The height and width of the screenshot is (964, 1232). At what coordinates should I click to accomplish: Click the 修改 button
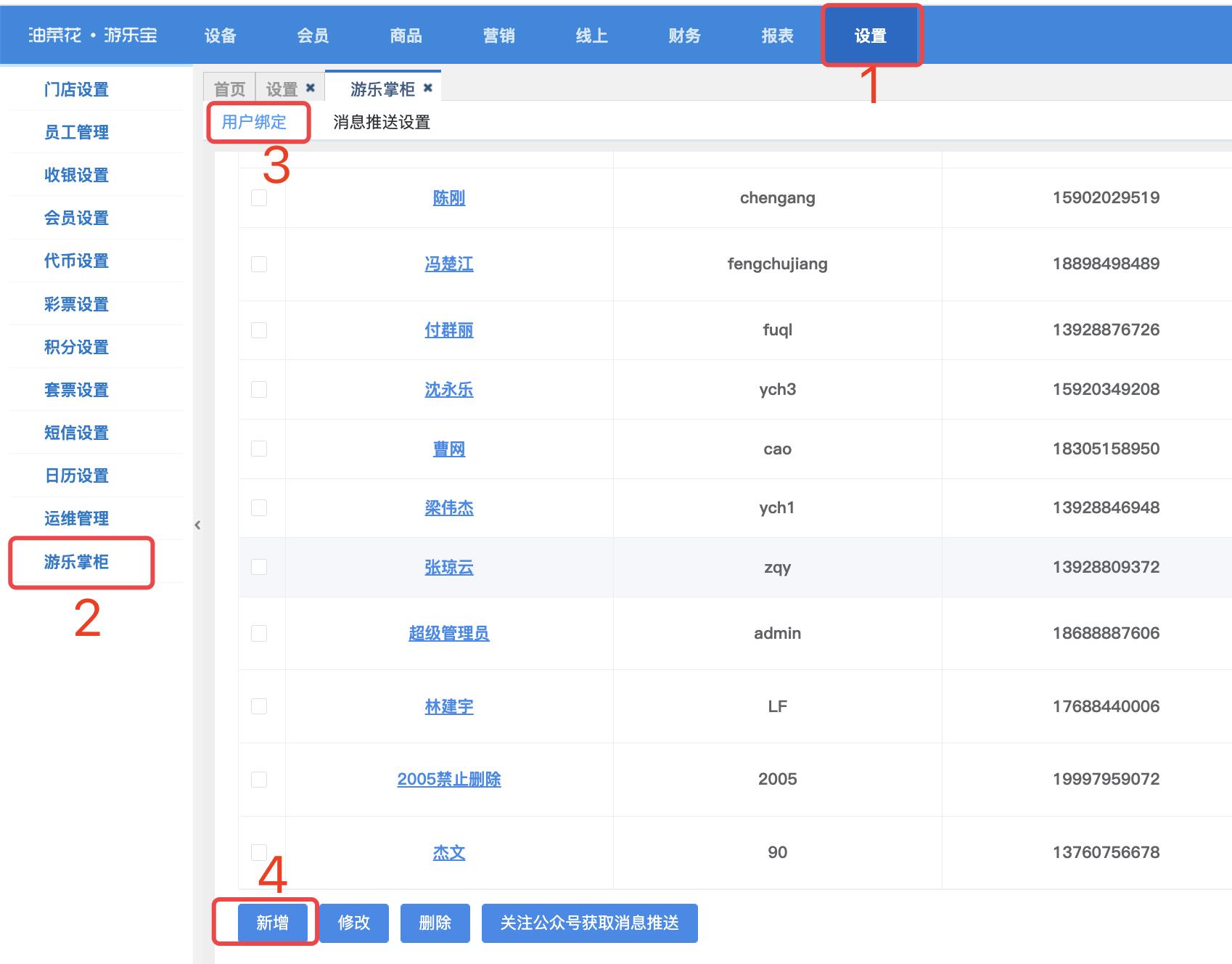(354, 923)
